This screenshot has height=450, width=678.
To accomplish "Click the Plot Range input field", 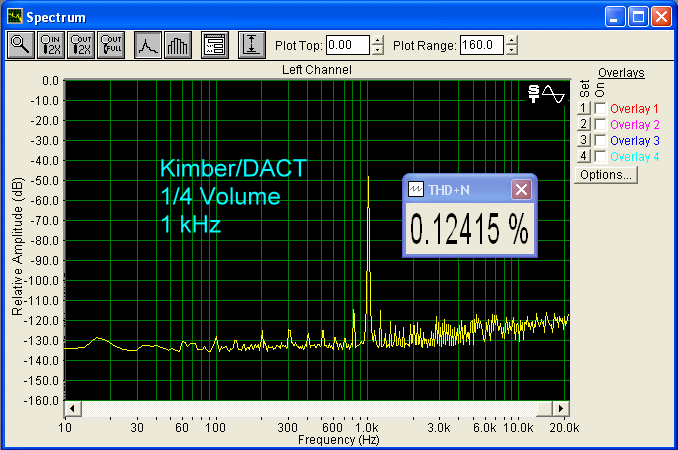I will click(481, 45).
